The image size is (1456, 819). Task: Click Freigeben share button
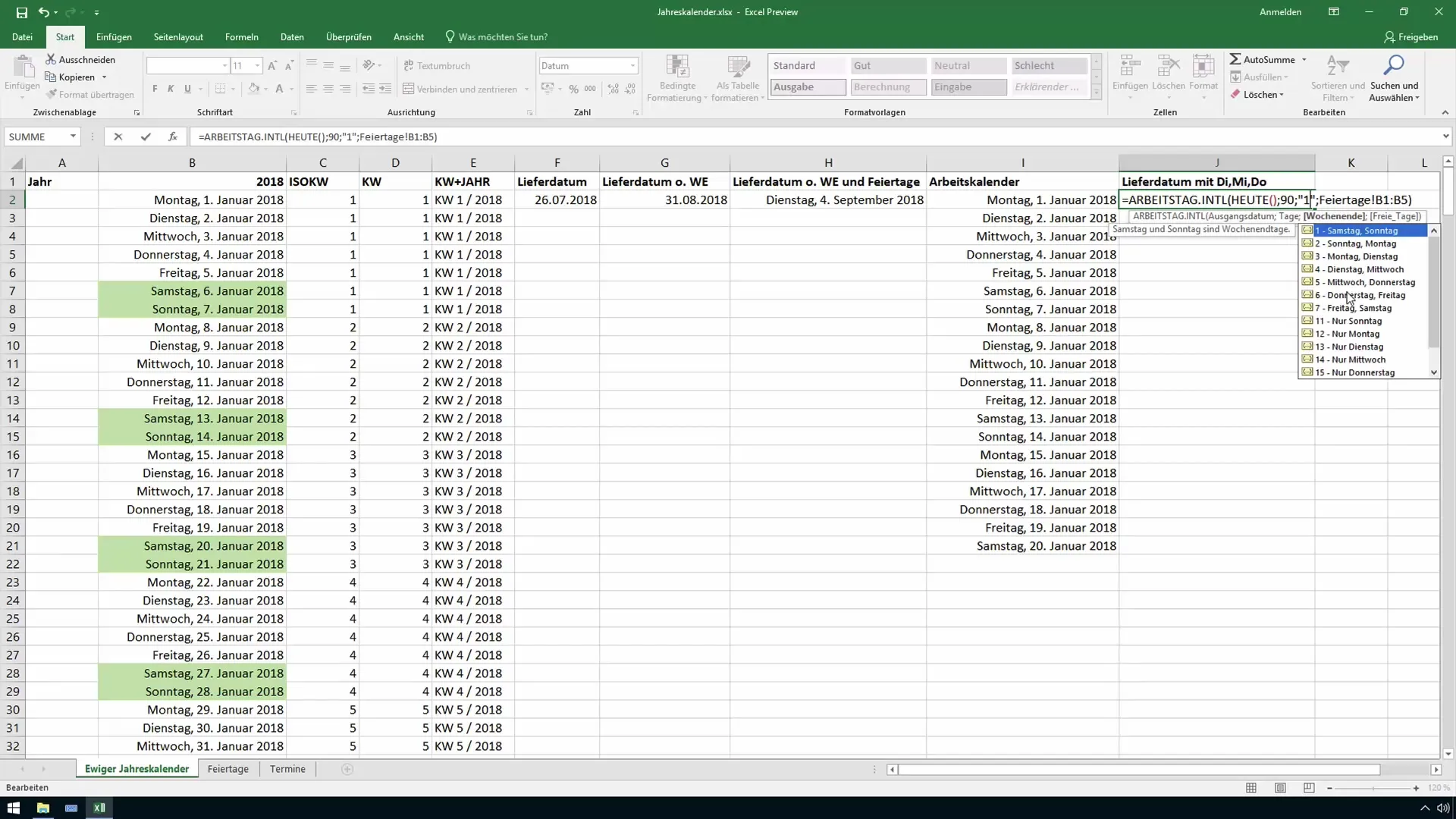click(x=1410, y=37)
